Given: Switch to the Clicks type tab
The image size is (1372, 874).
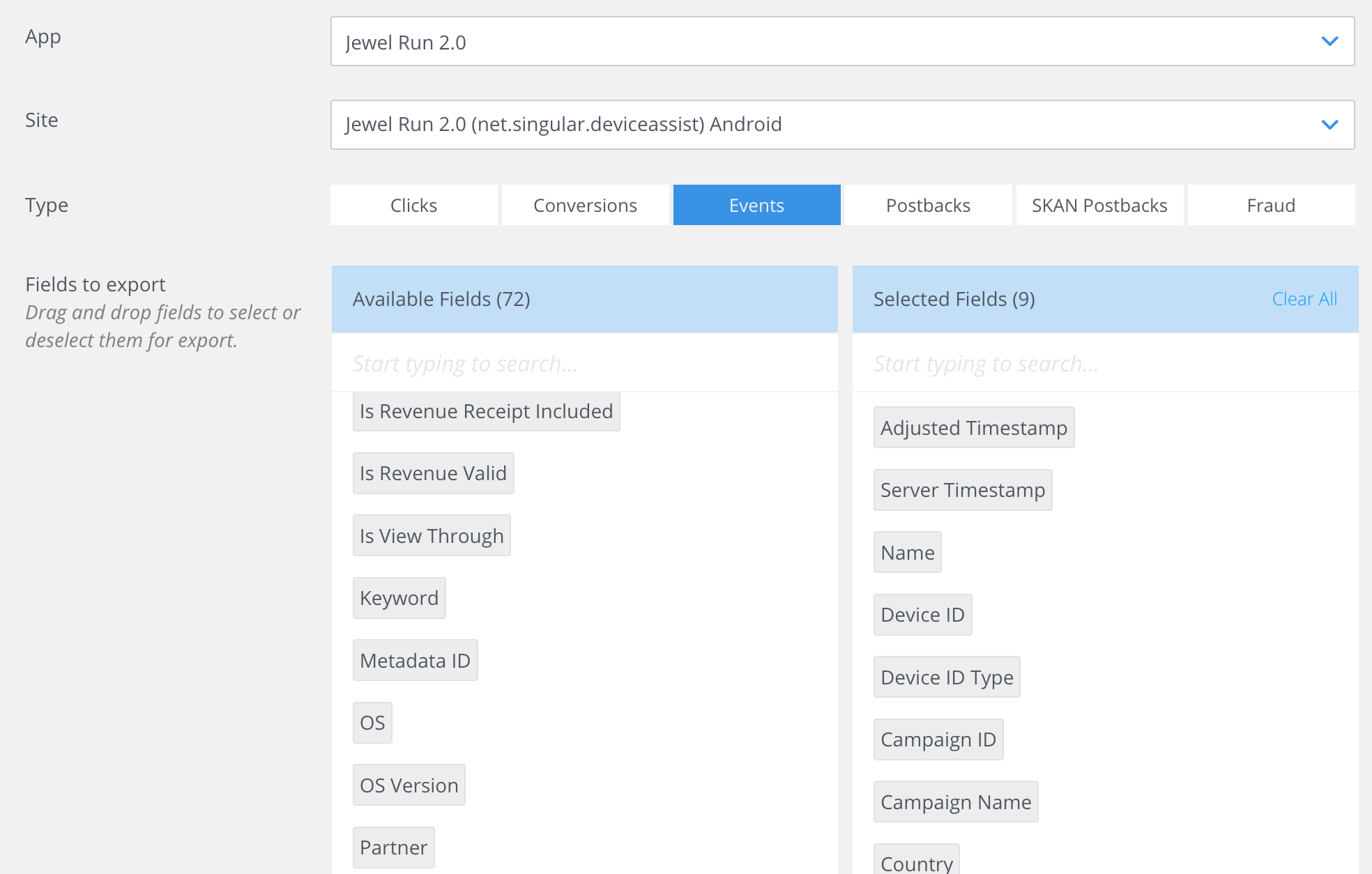Looking at the screenshot, I should (x=413, y=205).
